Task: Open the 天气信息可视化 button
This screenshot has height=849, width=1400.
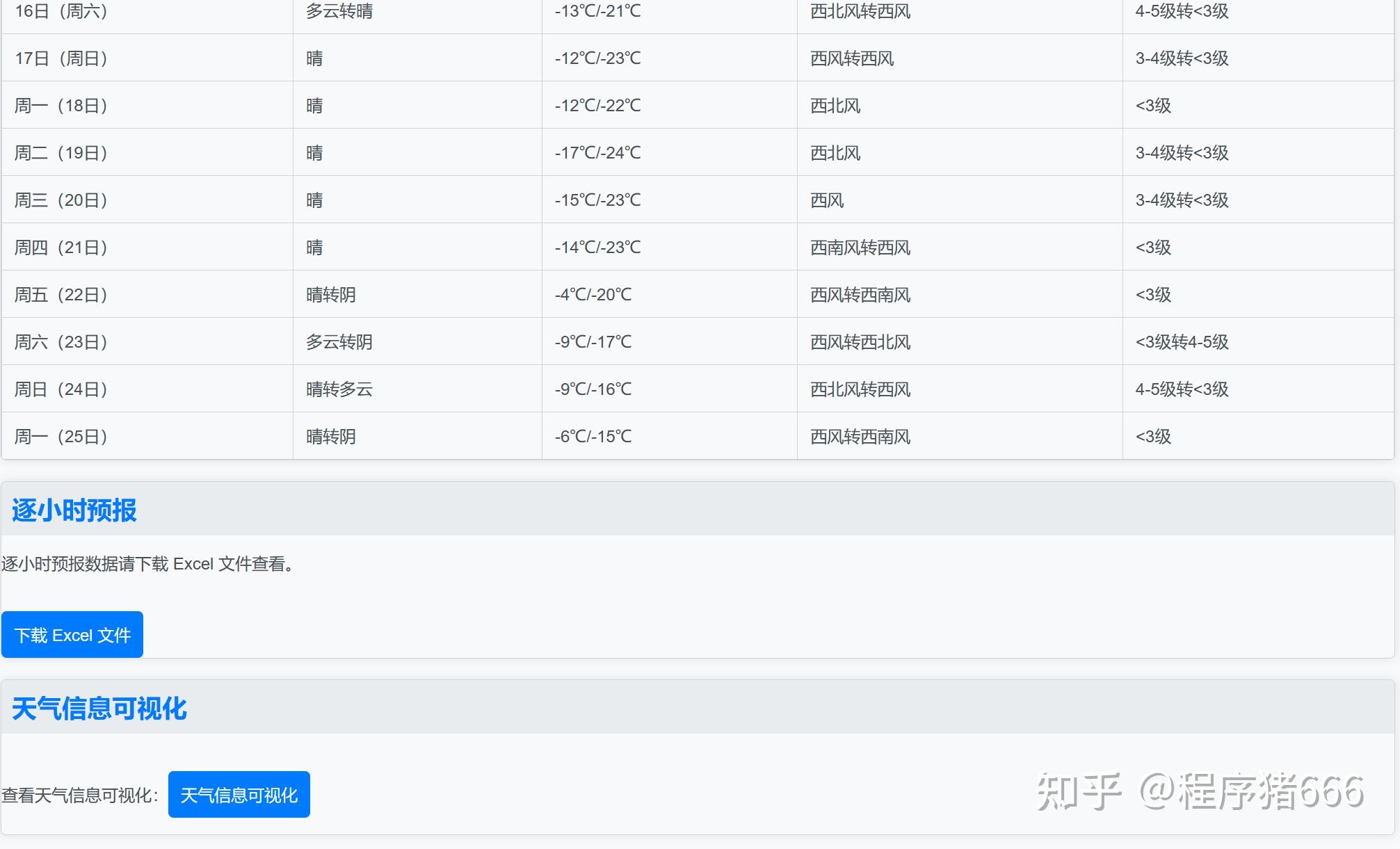Action: click(x=239, y=795)
